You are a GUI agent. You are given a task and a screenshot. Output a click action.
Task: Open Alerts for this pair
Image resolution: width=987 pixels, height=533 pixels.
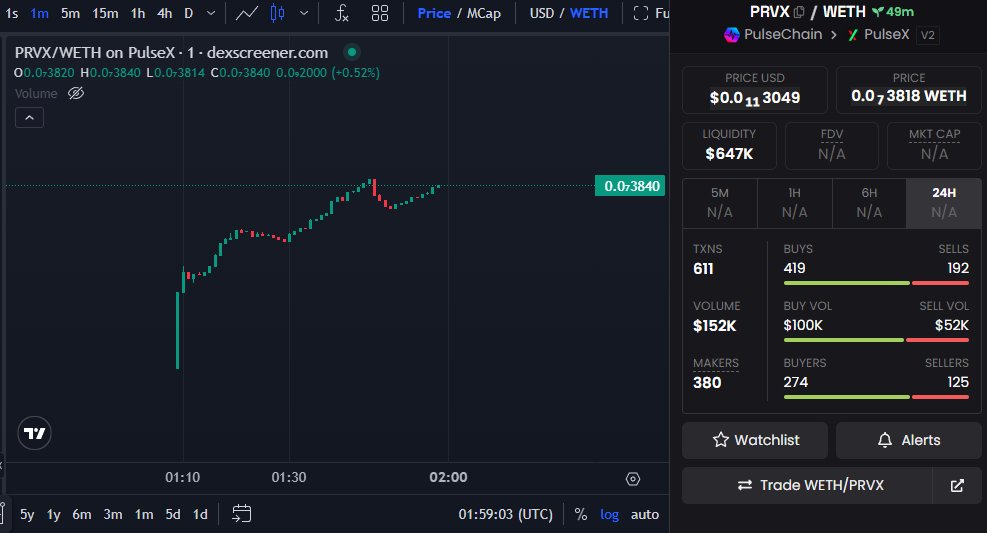[x=908, y=440]
